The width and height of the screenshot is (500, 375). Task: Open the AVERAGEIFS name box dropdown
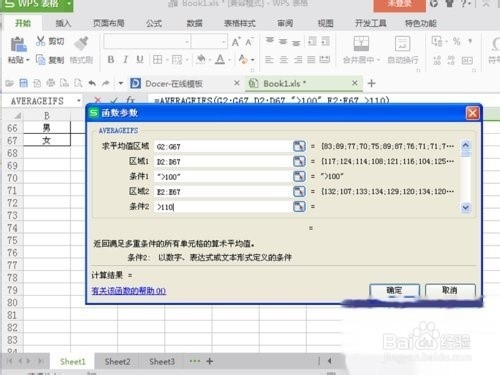coord(79,100)
